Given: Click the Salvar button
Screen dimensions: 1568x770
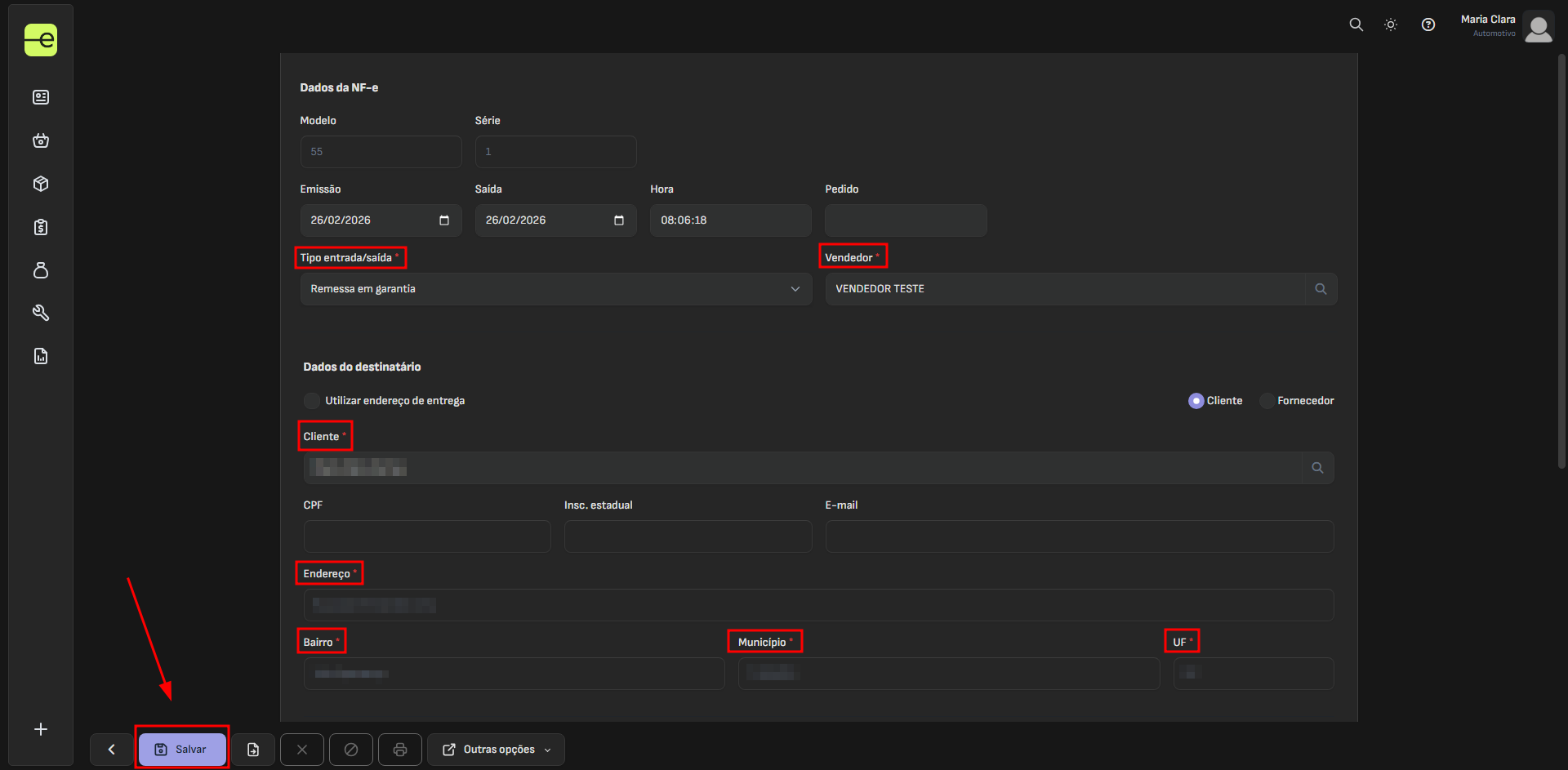Looking at the screenshot, I should pyautogui.click(x=181, y=749).
